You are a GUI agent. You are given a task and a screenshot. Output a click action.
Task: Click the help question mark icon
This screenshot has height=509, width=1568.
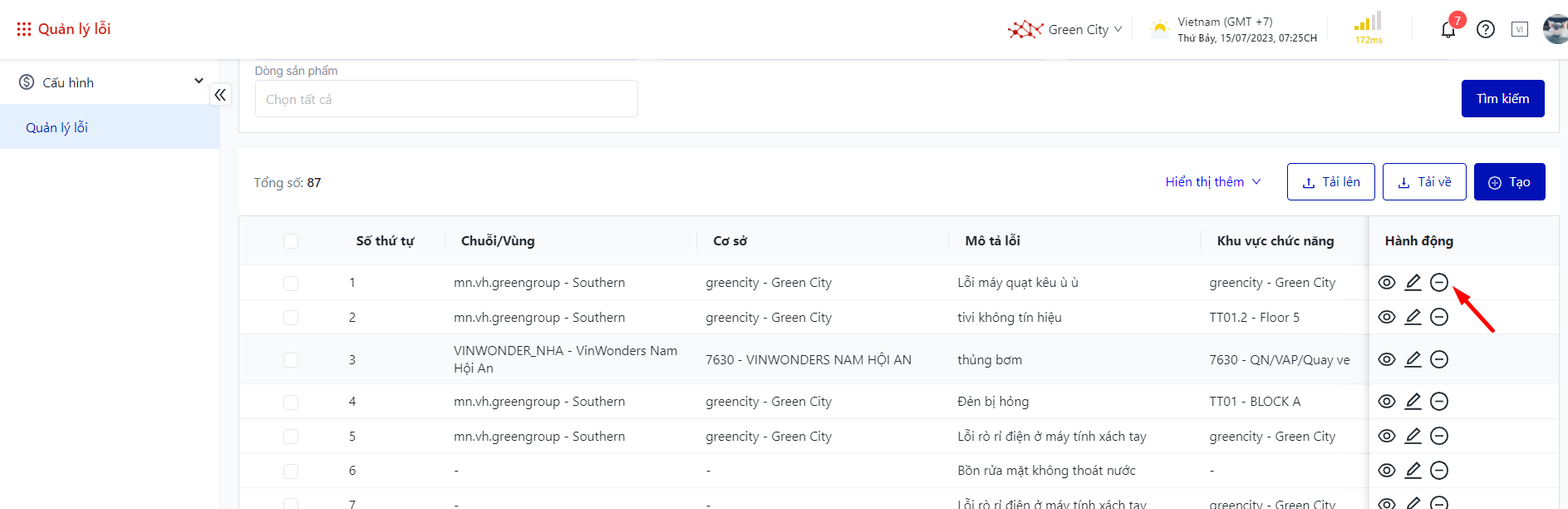tap(1486, 30)
